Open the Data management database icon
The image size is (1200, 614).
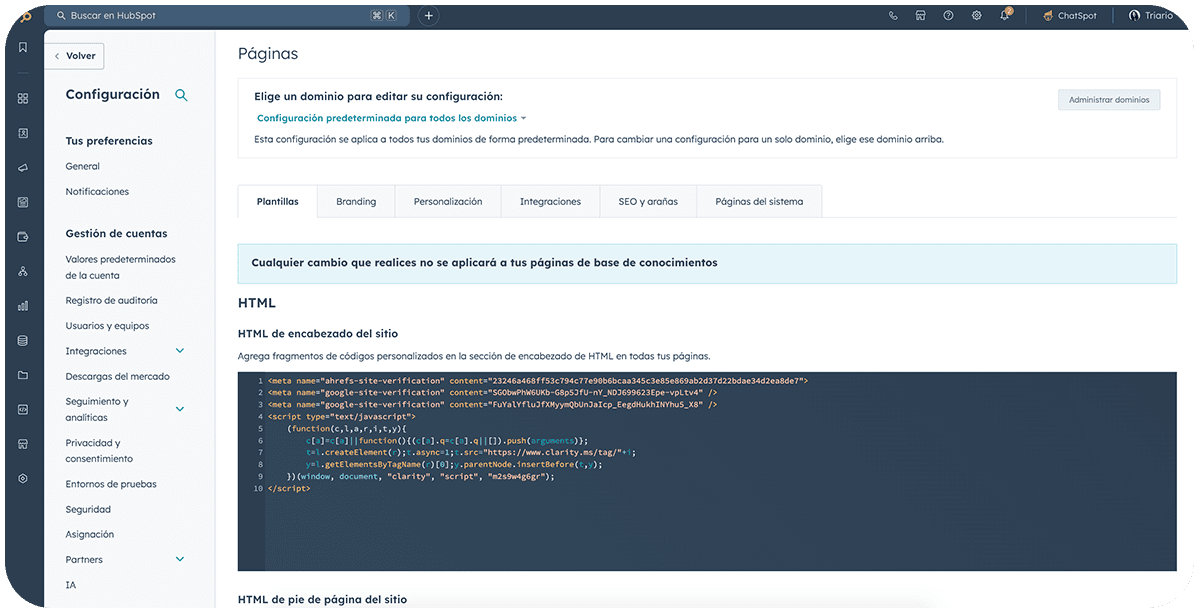point(23,340)
